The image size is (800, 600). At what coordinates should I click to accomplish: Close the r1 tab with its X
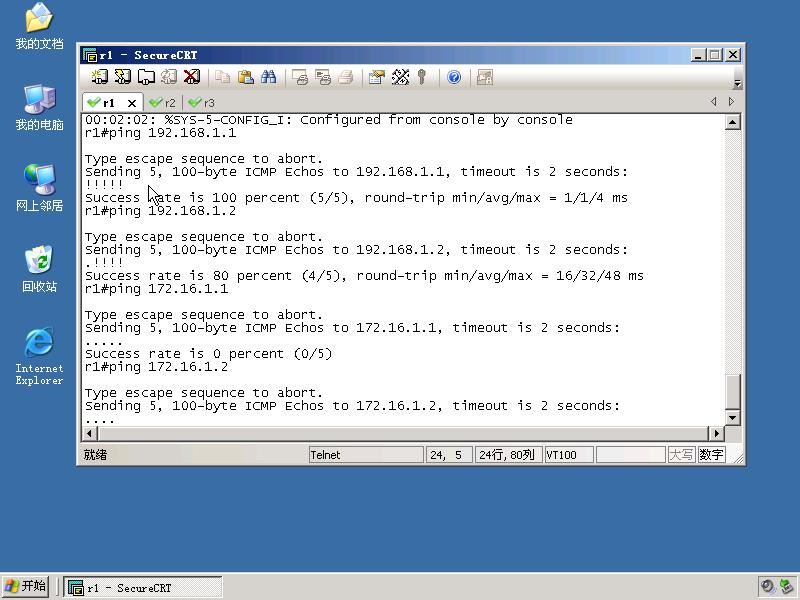132,103
